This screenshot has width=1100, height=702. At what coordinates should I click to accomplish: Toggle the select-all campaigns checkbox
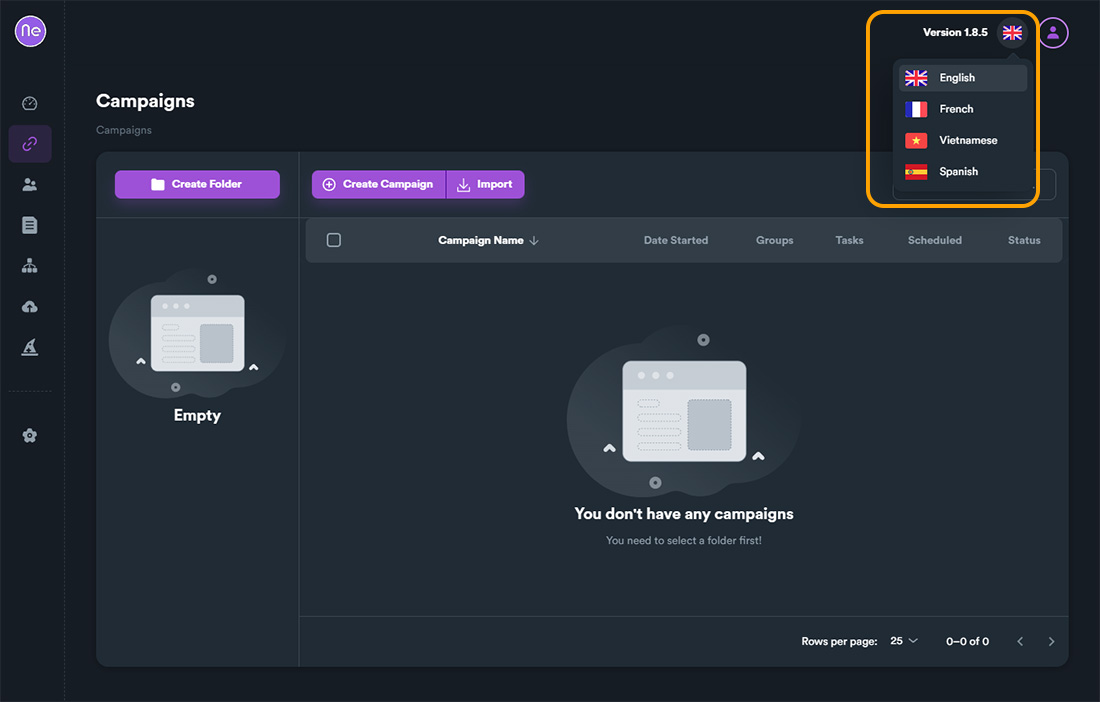pos(334,240)
